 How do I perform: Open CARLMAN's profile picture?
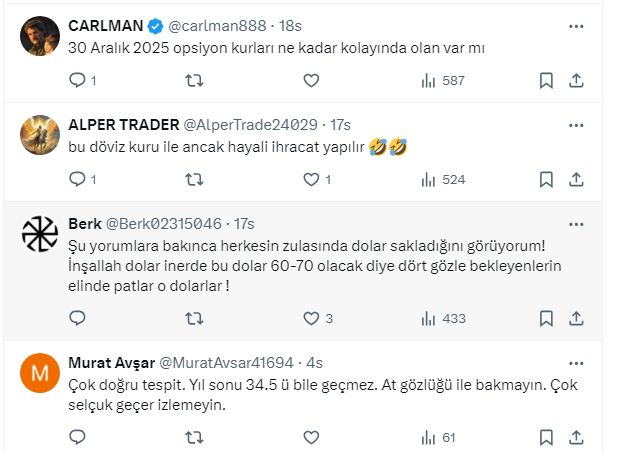tap(38, 36)
